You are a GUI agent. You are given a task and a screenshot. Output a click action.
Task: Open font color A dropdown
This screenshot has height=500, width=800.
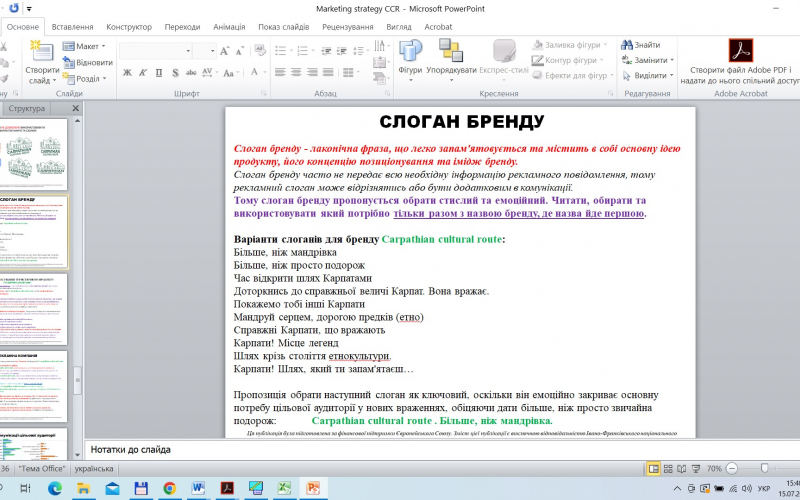coord(257,72)
